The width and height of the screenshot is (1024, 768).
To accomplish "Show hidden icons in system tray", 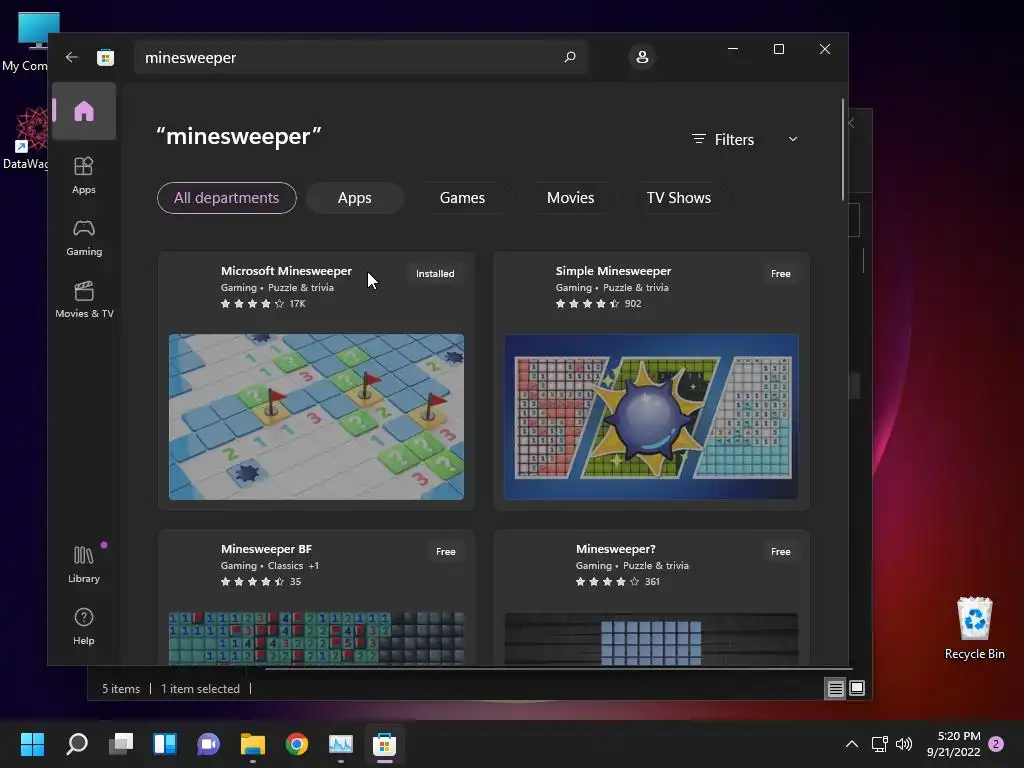I will pos(852,744).
